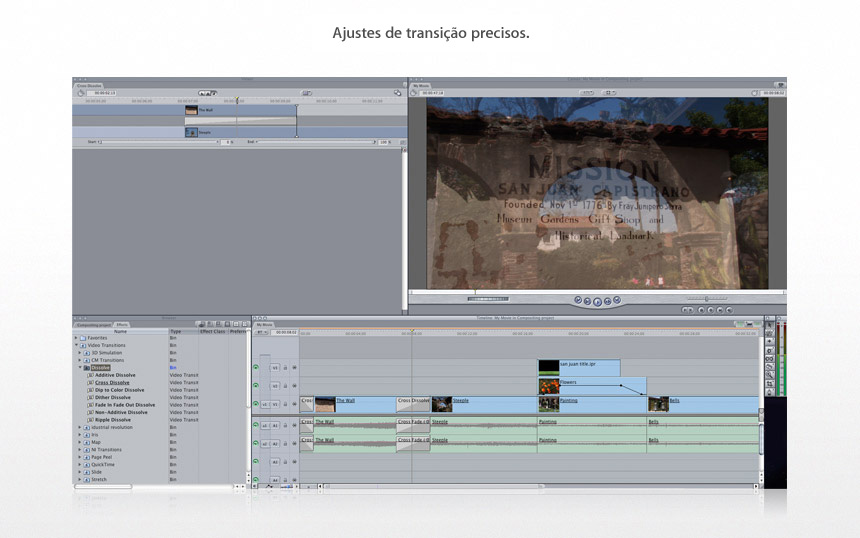Select the arrow Selection tool in tool palette
The width and height of the screenshot is (860, 538).
(x=768, y=325)
